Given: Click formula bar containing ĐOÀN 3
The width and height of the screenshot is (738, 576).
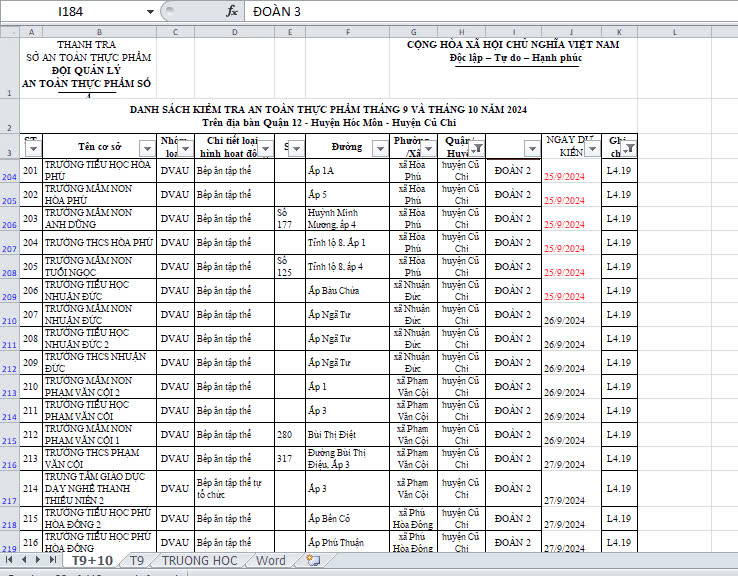Looking at the screenshot, I should click(480, 11).
